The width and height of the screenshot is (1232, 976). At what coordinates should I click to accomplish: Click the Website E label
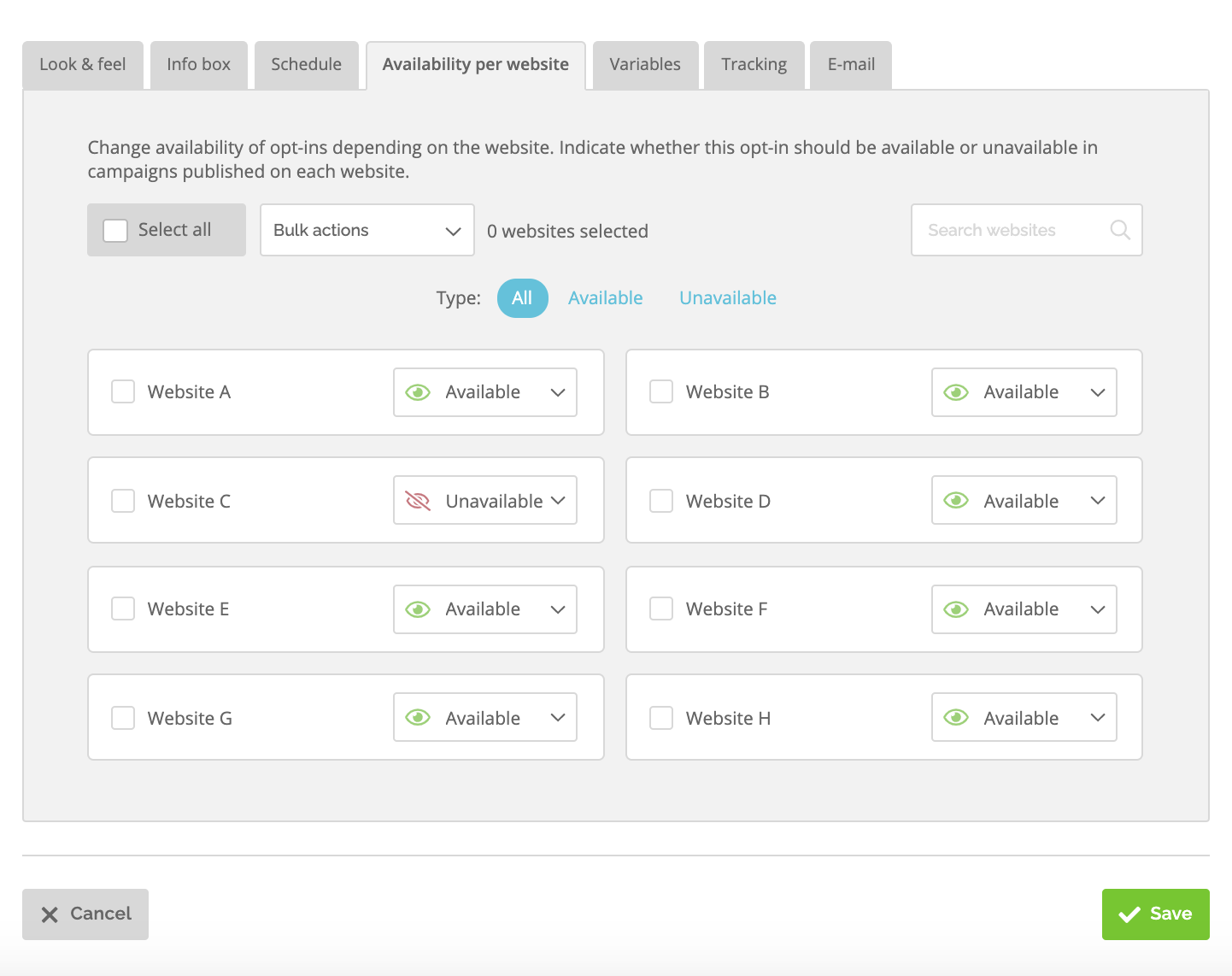coord(188,609)
